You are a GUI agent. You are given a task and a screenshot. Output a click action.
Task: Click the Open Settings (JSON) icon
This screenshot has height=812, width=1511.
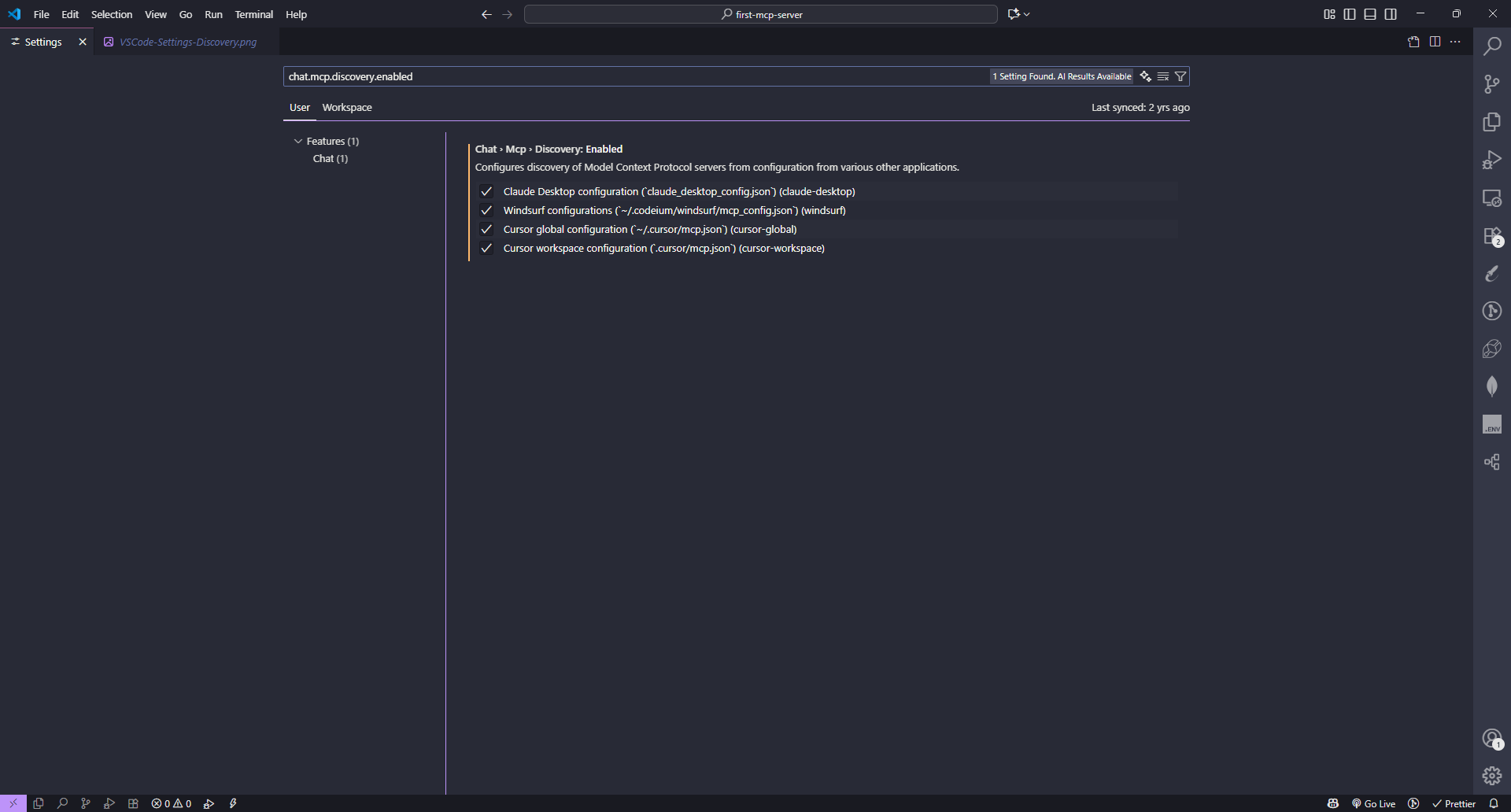coord(1413,42)
